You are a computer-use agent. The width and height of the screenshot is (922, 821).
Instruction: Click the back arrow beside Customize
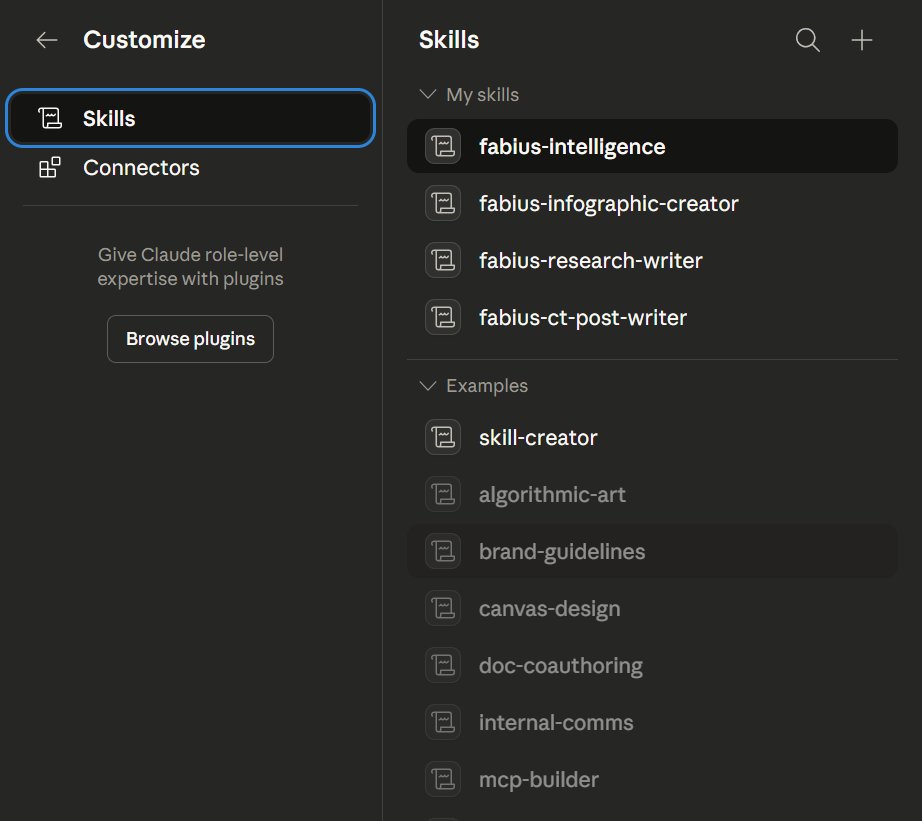pos(47,40)
